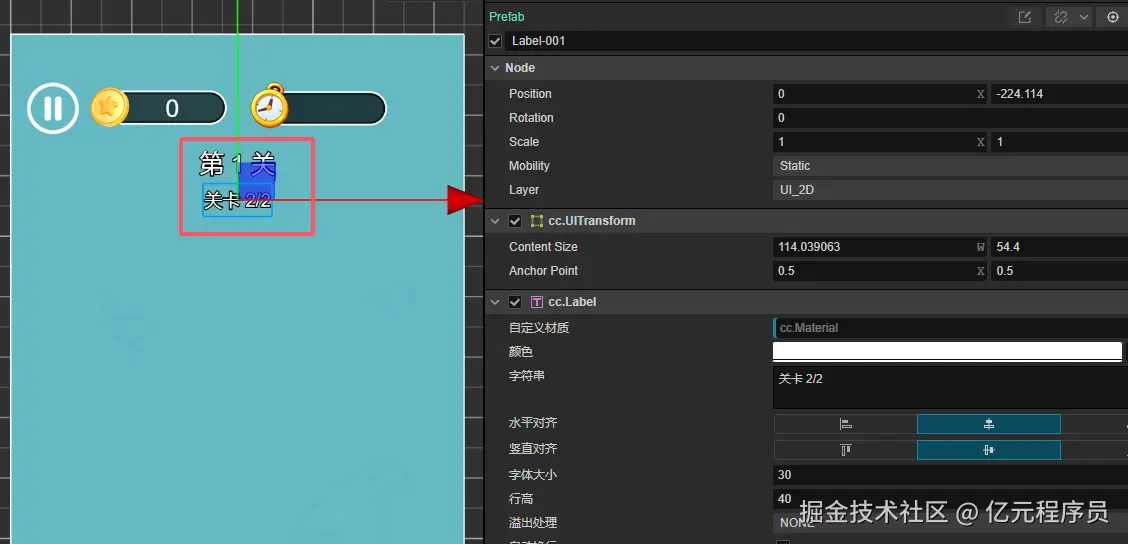This screenshot has width=1128, height=544.
Task: Click the locate prefab target icon
Action: [x=1112, y=17]
